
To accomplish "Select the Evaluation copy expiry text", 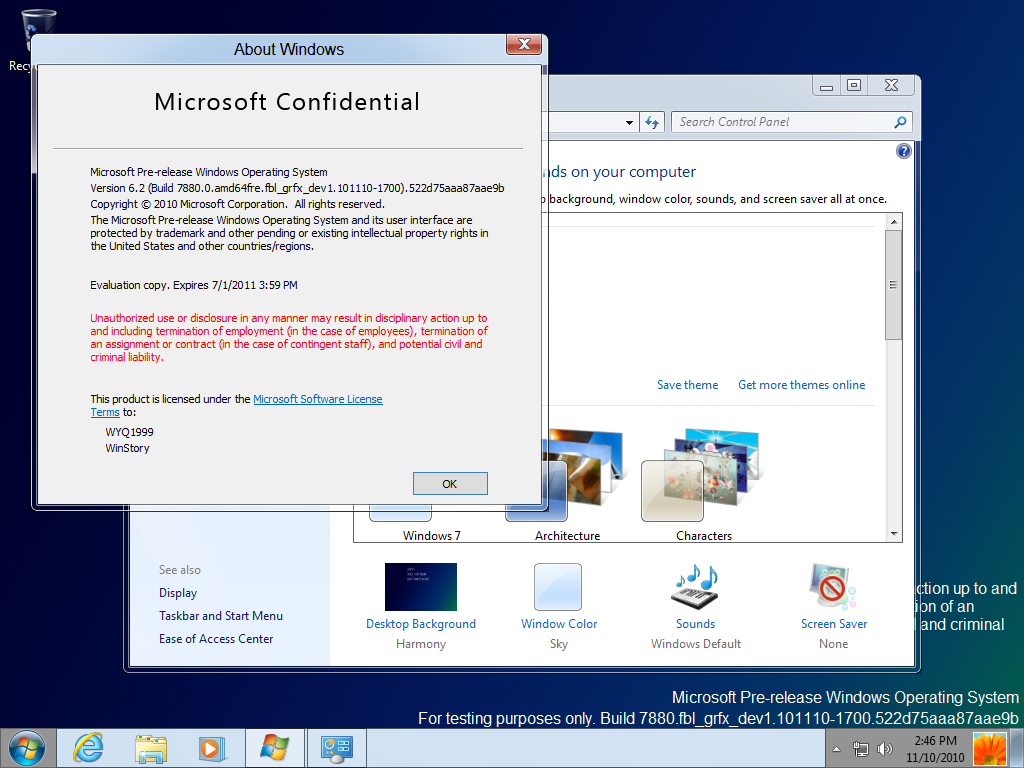I will (x=194, y=285).
